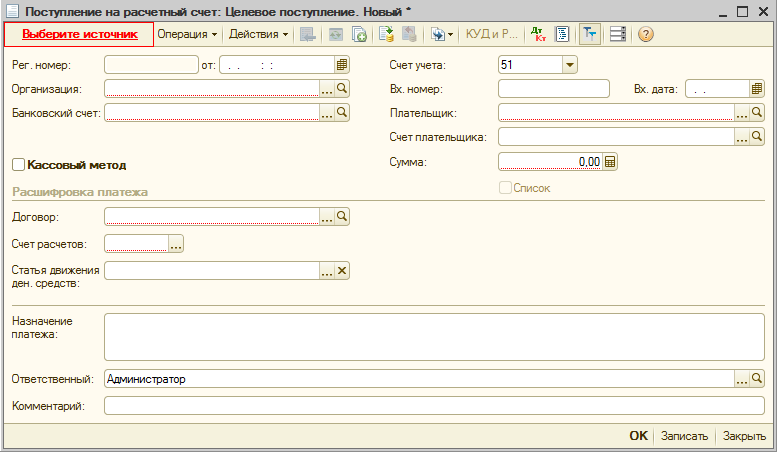Click the Статья движения ден. средств field

click(x=212, y=271)
